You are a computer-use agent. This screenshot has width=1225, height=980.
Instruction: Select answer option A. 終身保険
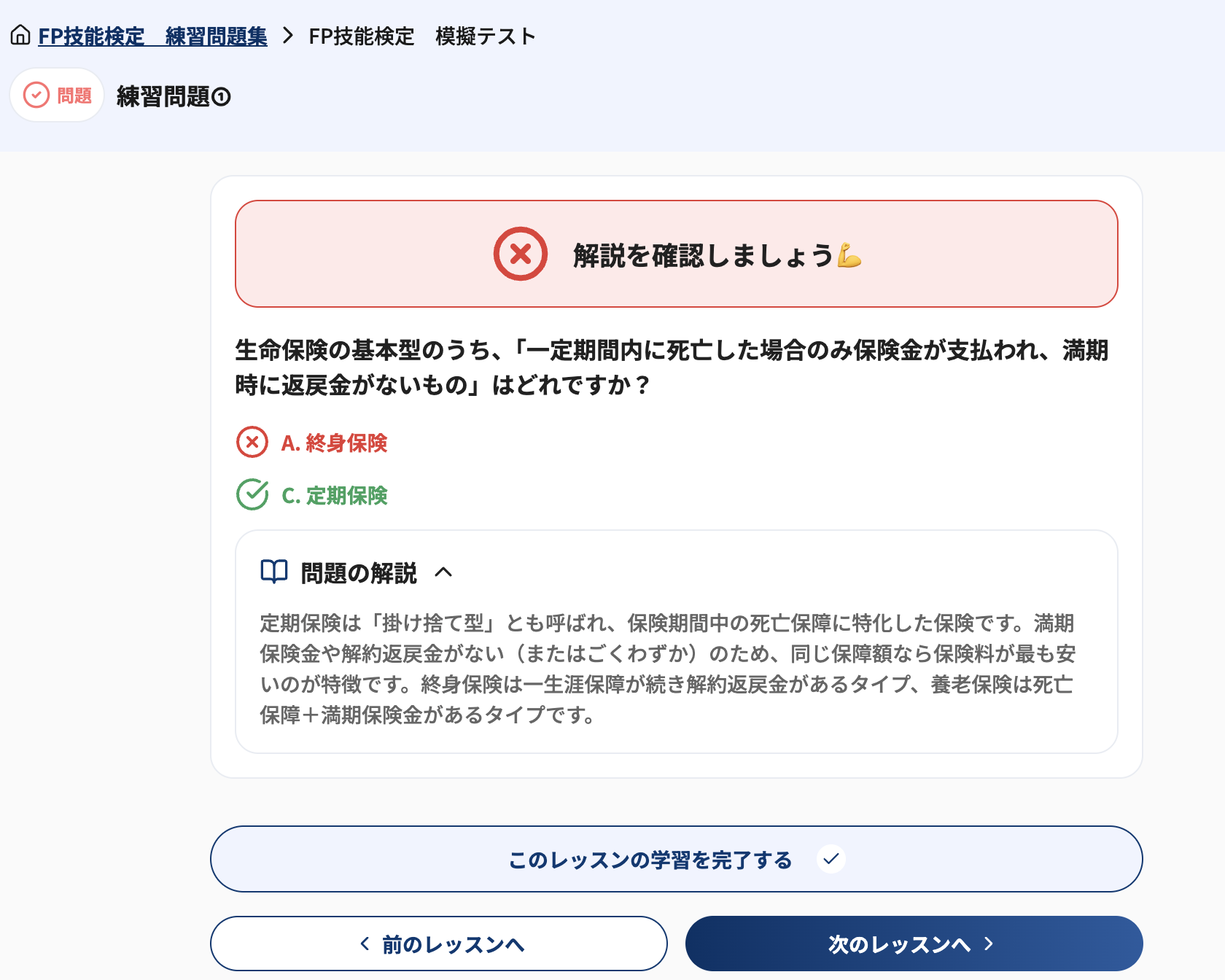[334, 443]
